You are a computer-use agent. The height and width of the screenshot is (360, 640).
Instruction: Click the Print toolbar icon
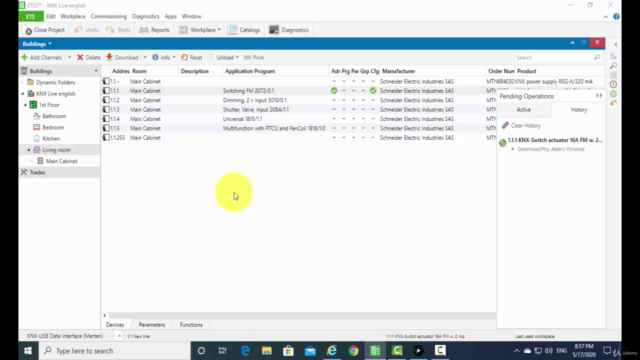click(247, 58)
